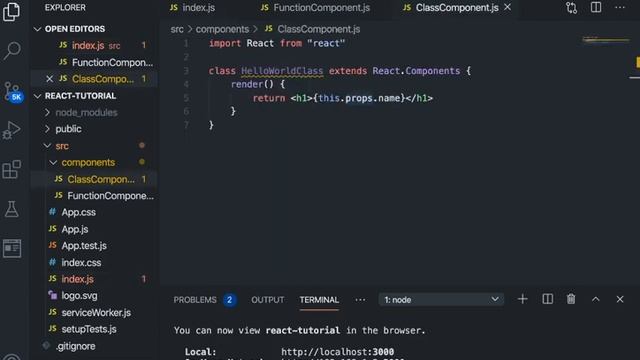Open the Explorer view in activity bar
640x360 pixels.
click(11, 11)
